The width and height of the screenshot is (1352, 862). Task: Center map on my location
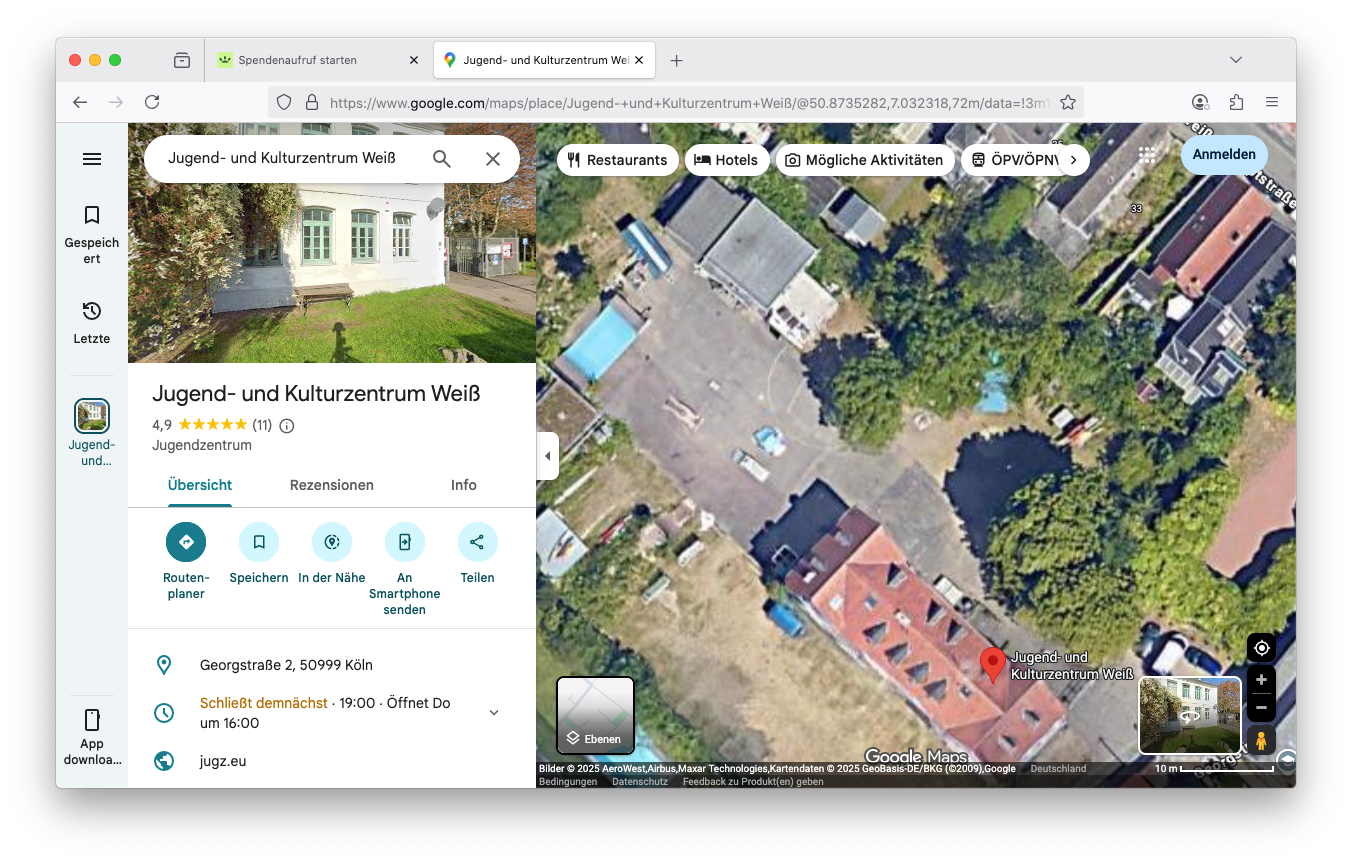(x=1261, y=648)
